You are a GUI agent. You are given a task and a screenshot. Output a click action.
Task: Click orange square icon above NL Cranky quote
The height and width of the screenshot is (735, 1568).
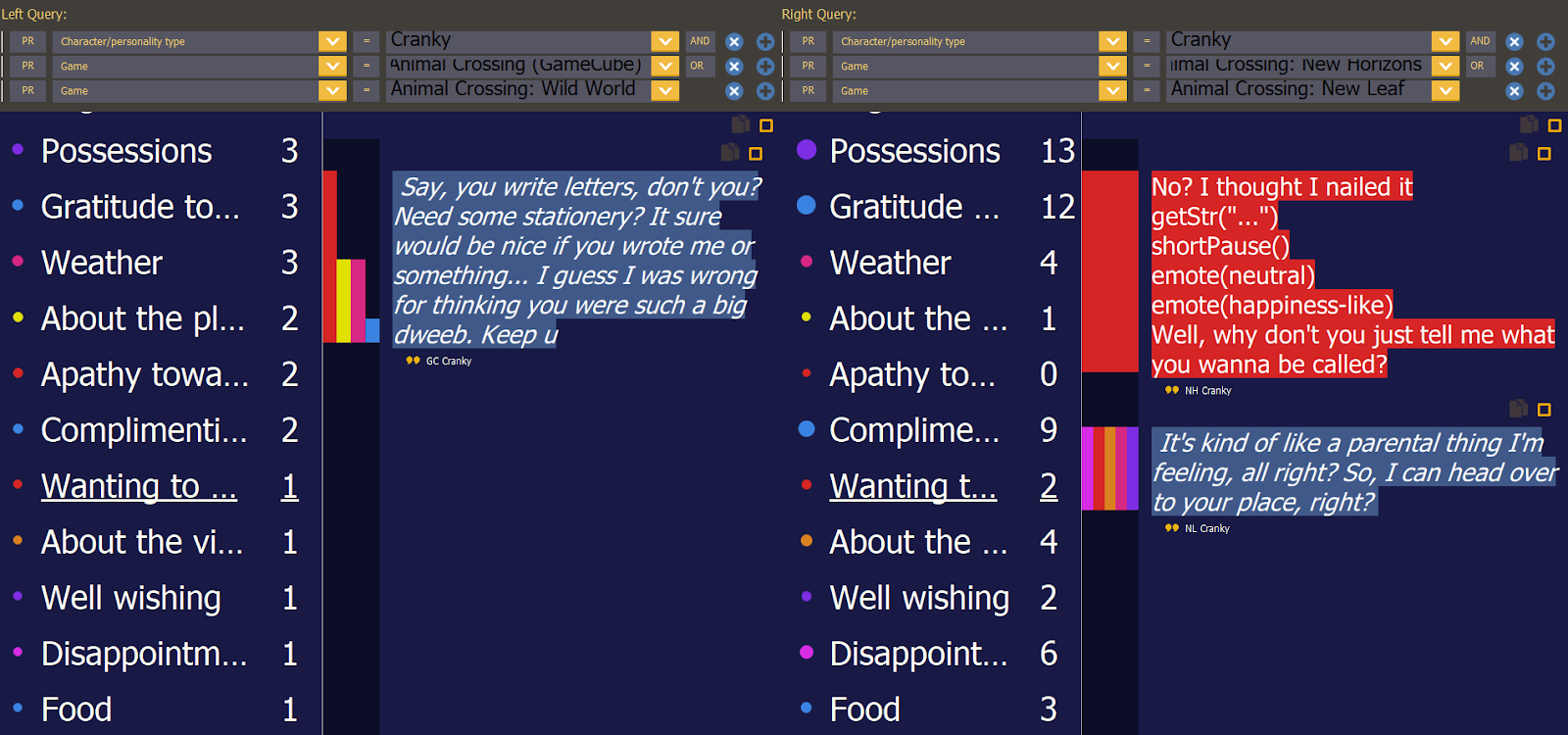[x=1544, y=410]
